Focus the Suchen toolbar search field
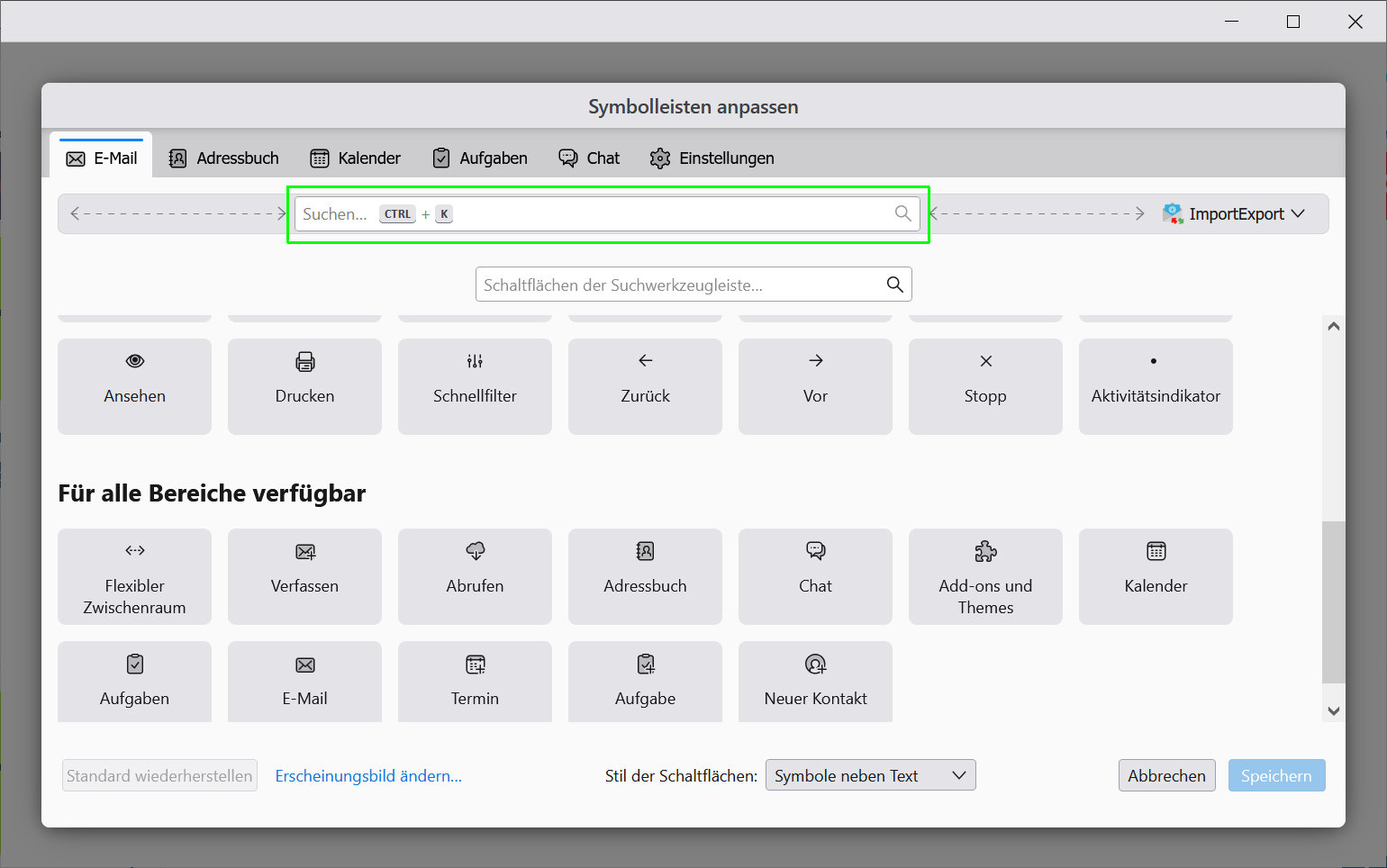1387x868 pixels. [607, 213]
